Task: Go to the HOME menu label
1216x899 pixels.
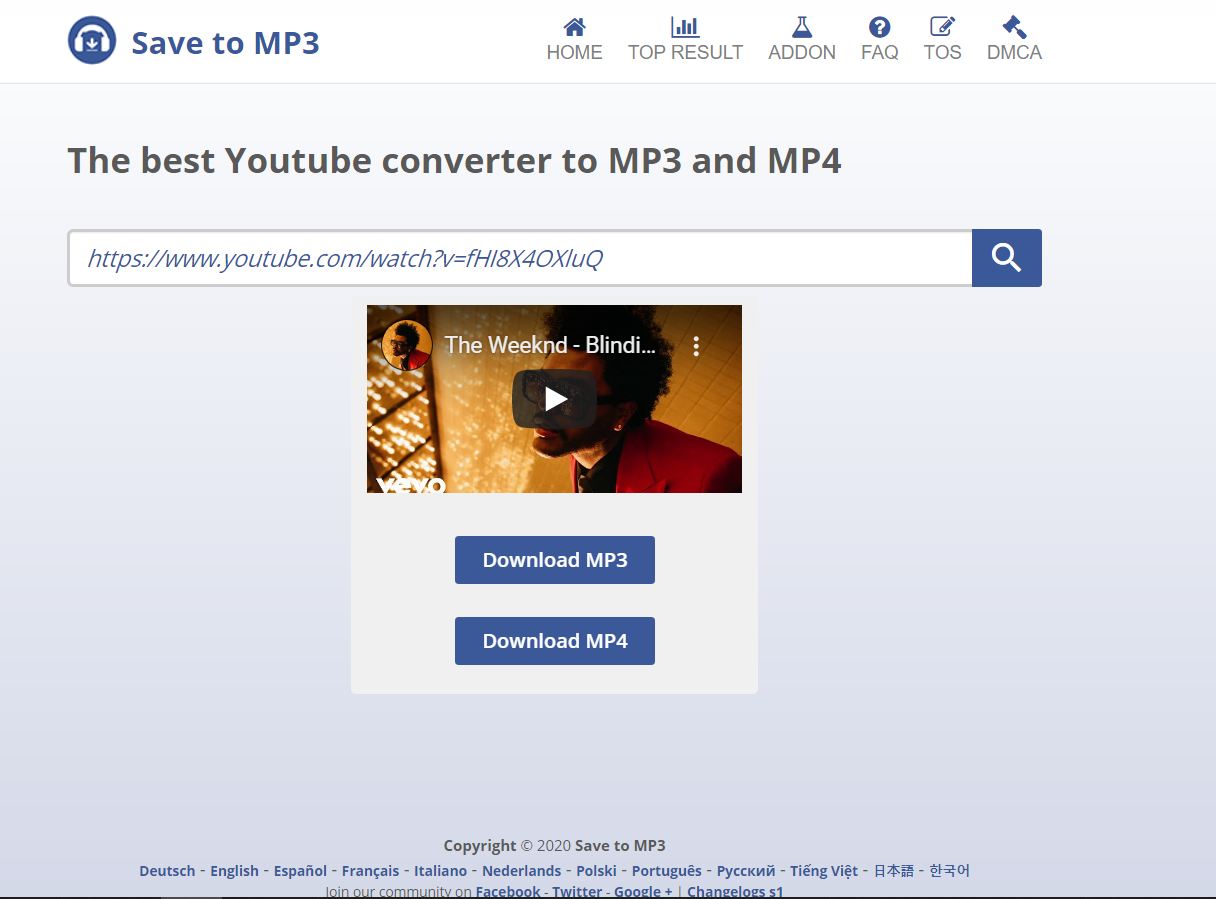Action: [x=574, y=52]
